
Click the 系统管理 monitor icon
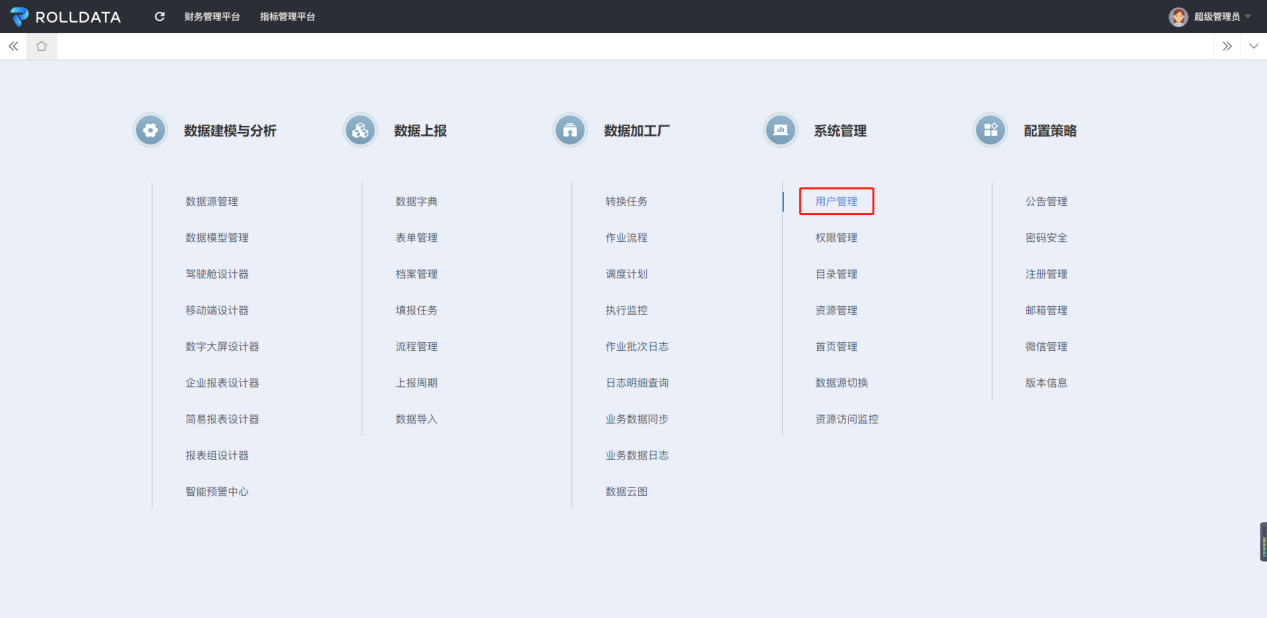780,130
